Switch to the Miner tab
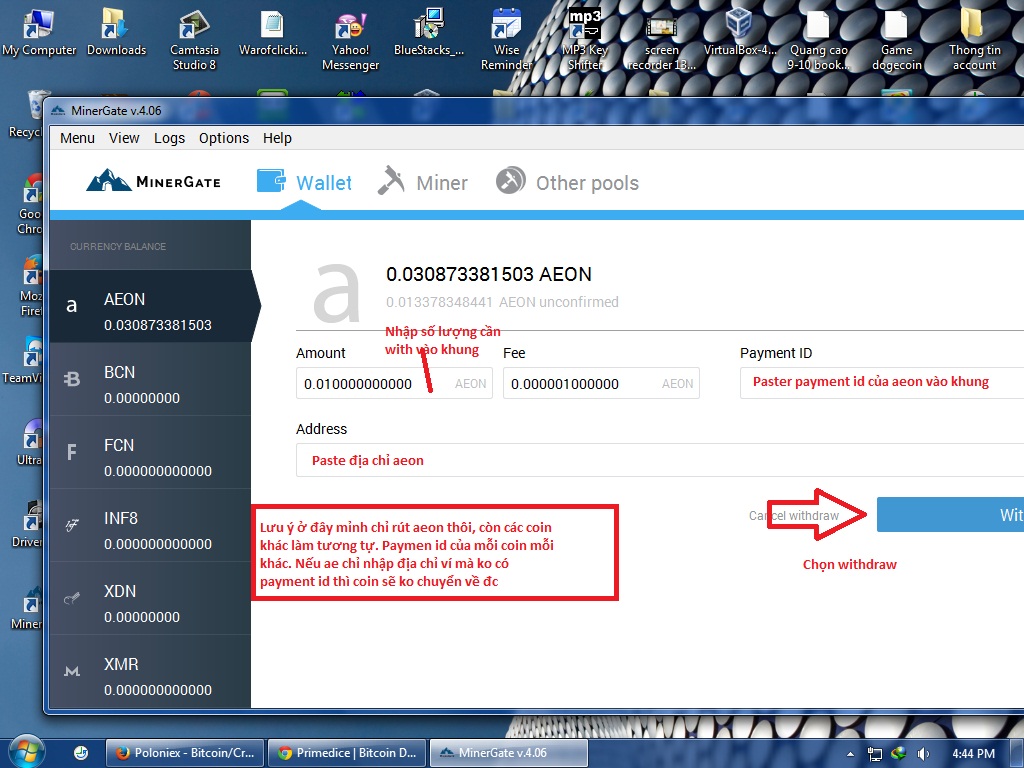Viewport: 1024px width, 768px height. pyautogui.click(x=423, y=182)
